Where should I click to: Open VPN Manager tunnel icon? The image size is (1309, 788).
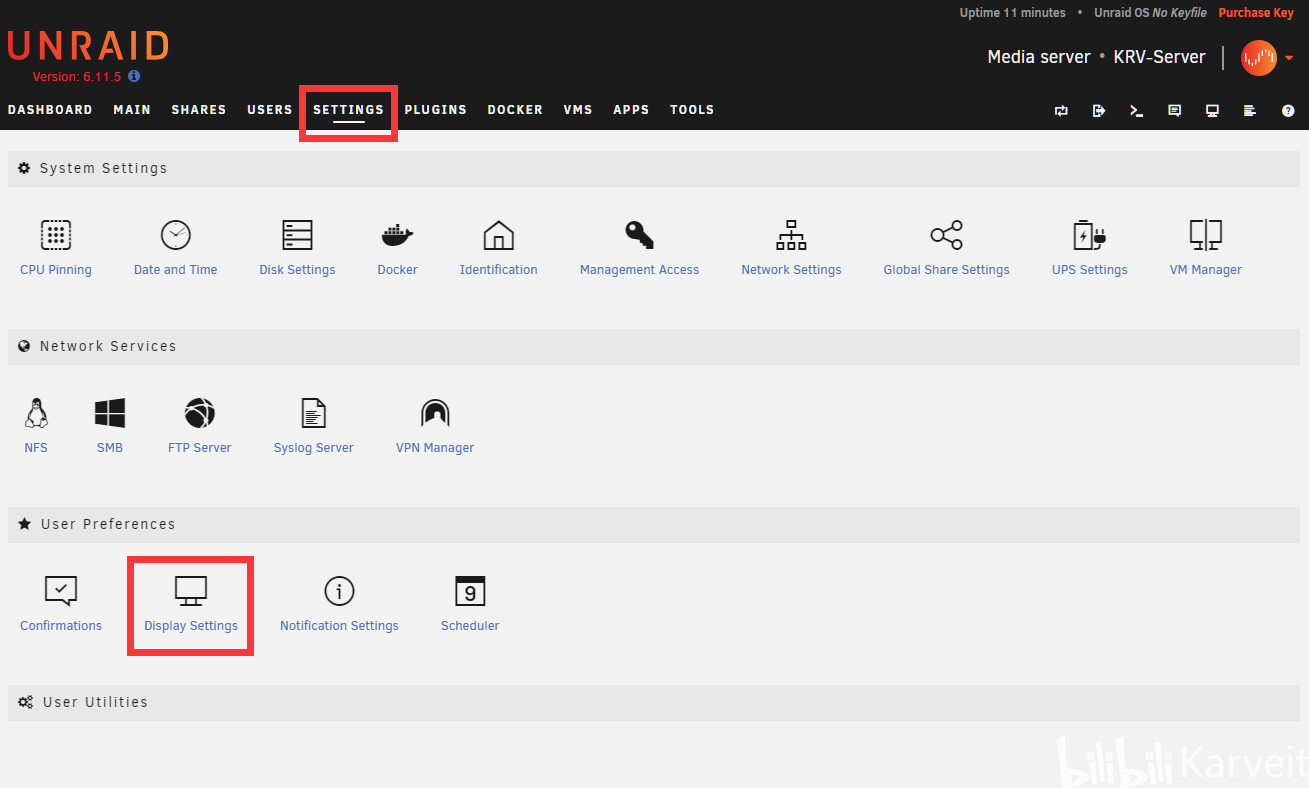(x=435, y=413)
